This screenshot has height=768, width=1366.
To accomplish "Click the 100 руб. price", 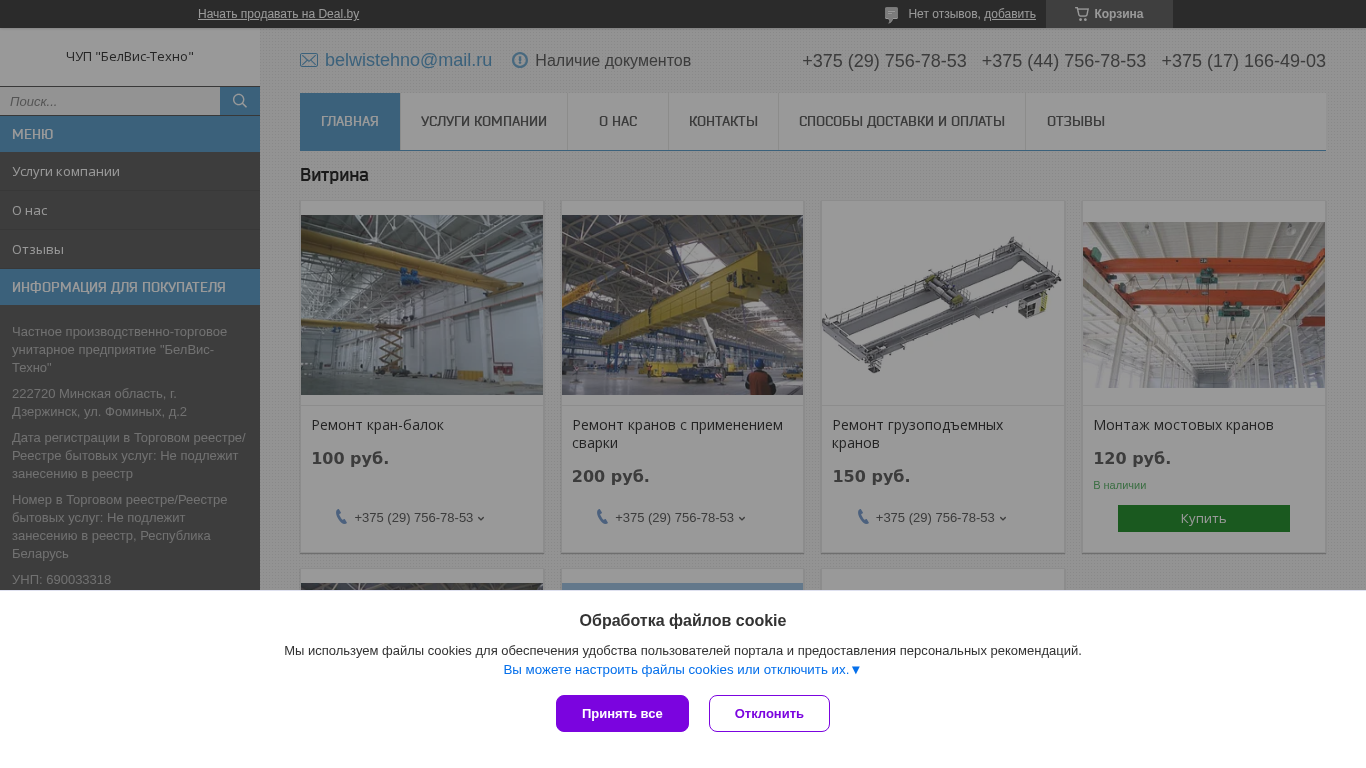I will (350, 459).
